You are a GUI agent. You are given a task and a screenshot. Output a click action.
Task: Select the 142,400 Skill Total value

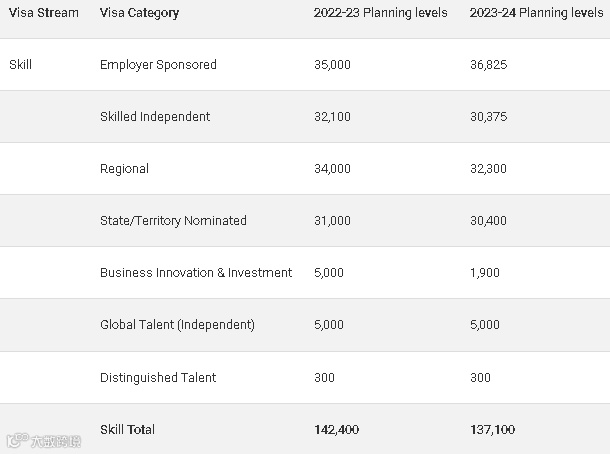(336, 430)
